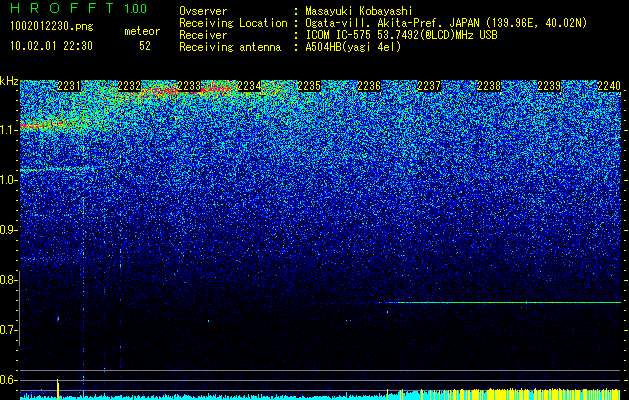Click the kHz axis unit label
Screen dimensions: 629x400
pyautogui.click(x=9, y=81)
